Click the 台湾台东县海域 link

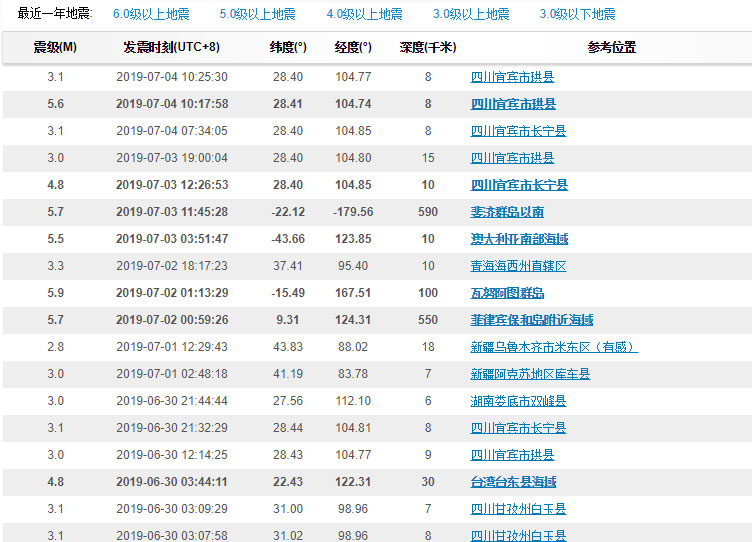[x=513, y=482]
